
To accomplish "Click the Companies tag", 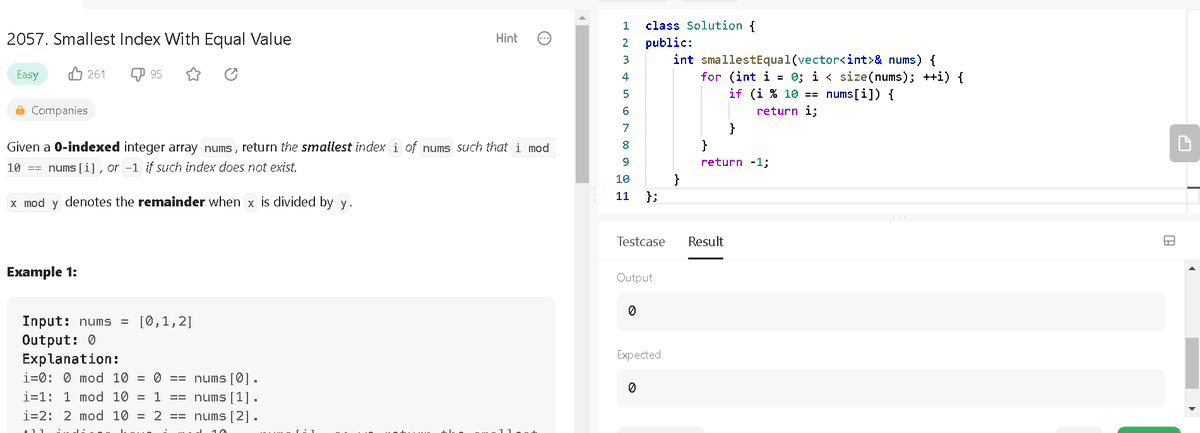I will coord(51,110).
